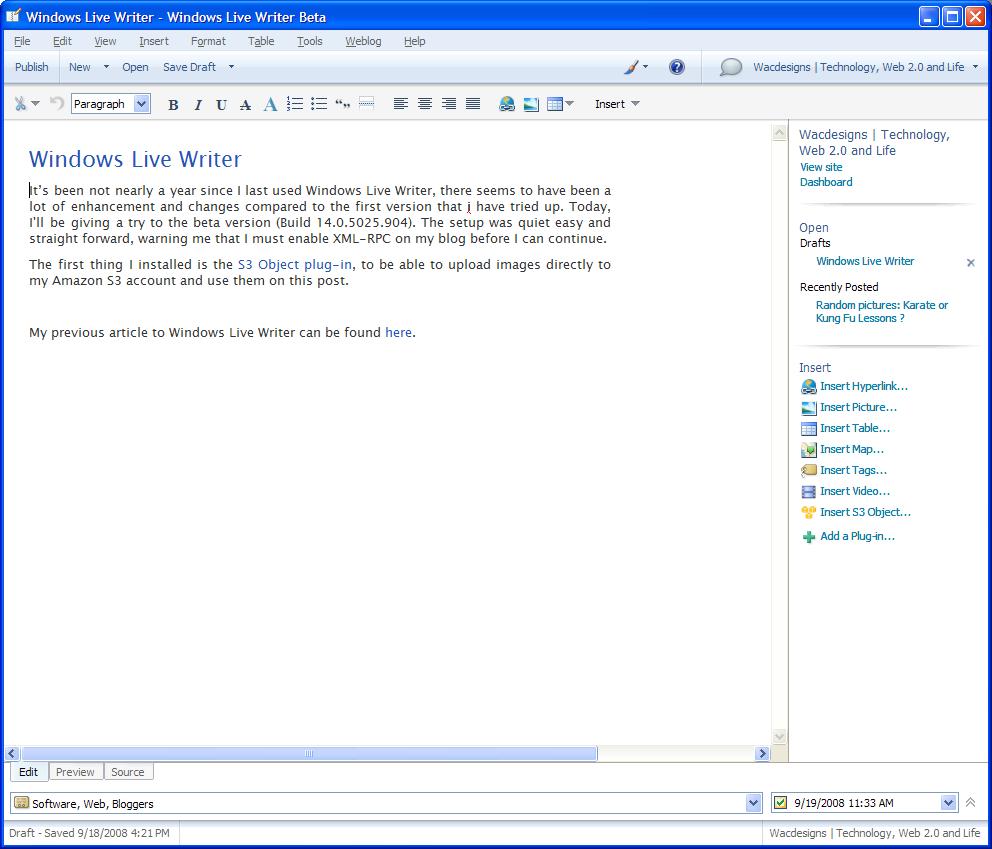Click the post title Windows Live Writer
Image resolution: width=992 pixels, height=849 pixels.
click(x=135, y=159)
